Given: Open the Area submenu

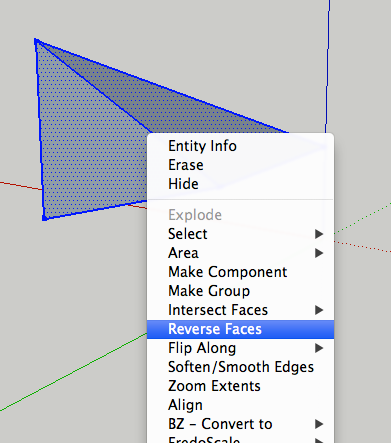Looking at the screenshot, I should click(x=240, y=253).
